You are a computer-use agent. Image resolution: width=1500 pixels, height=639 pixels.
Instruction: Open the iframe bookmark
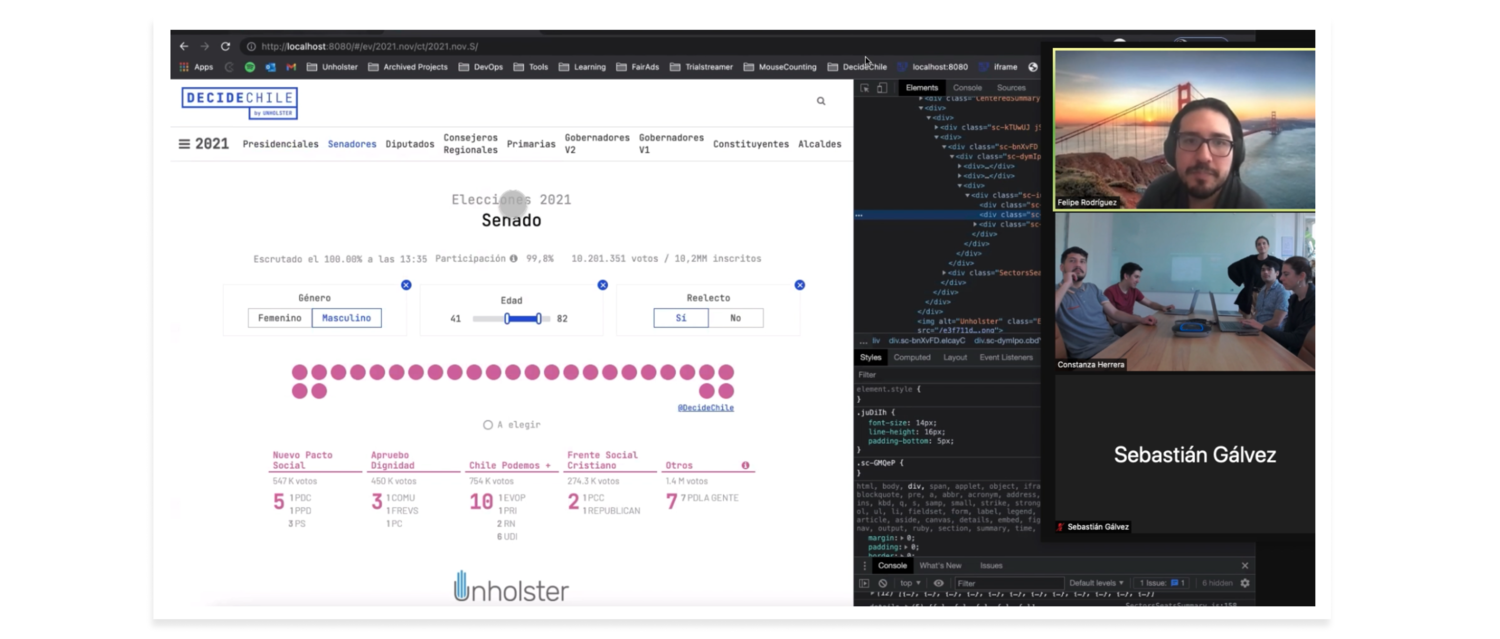coord(998,67)
